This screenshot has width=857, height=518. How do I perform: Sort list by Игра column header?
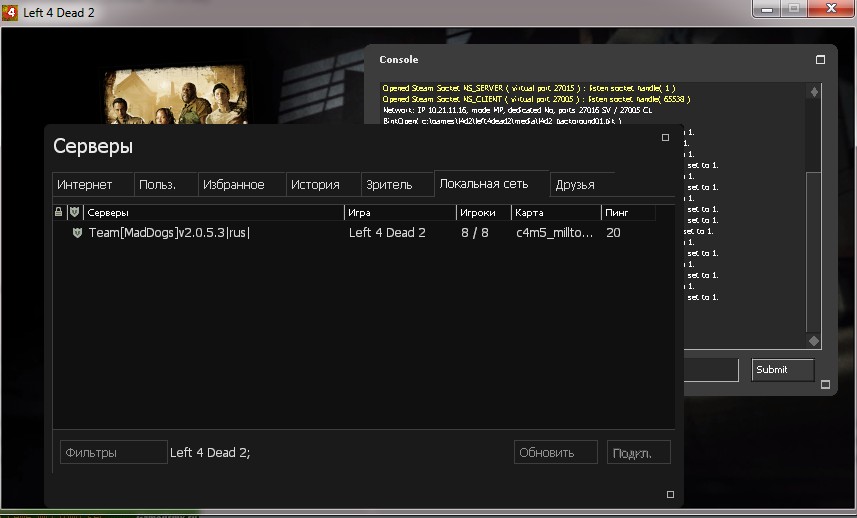click(400, 213)
